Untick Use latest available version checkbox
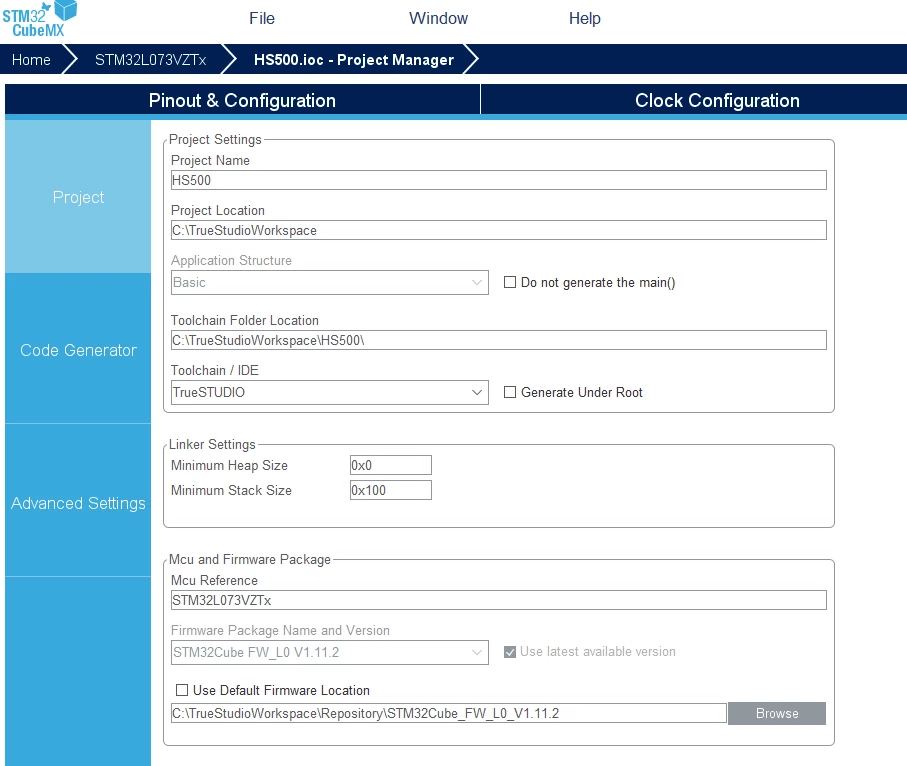The width and height of the screenshot is (907, 766). [x=510, y=652]
